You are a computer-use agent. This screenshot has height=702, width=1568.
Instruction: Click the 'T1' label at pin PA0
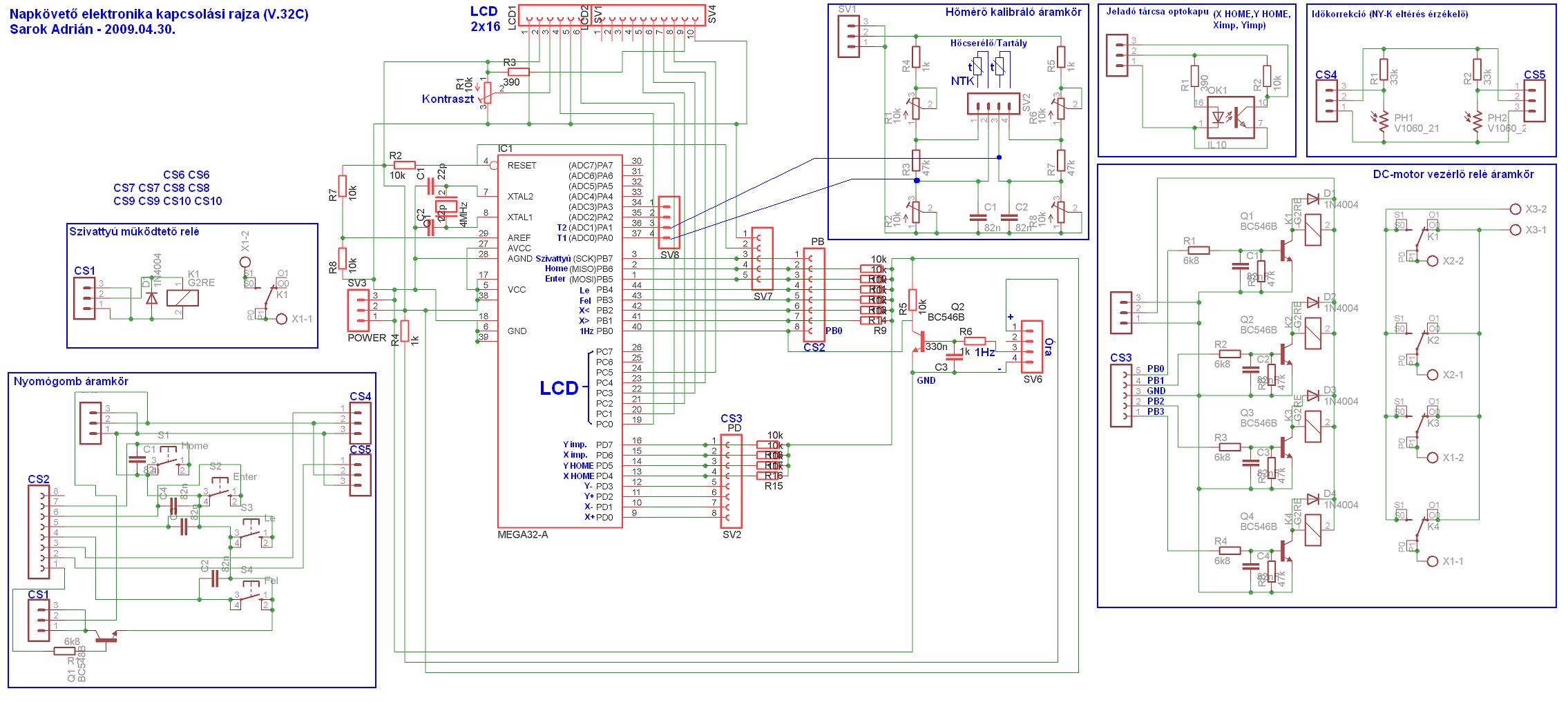click(x=561, y=237)
